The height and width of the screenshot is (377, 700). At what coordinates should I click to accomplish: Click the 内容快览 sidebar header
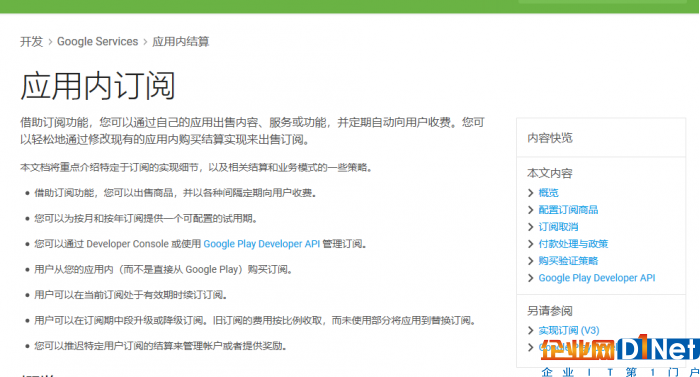(550, 138)
